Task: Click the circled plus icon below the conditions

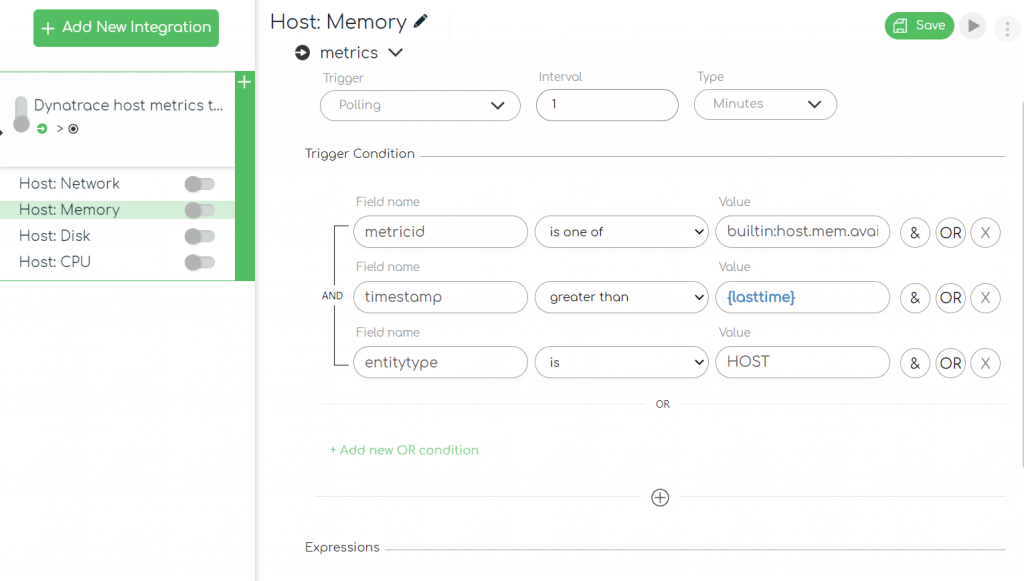Action: [x=660, y=497]
